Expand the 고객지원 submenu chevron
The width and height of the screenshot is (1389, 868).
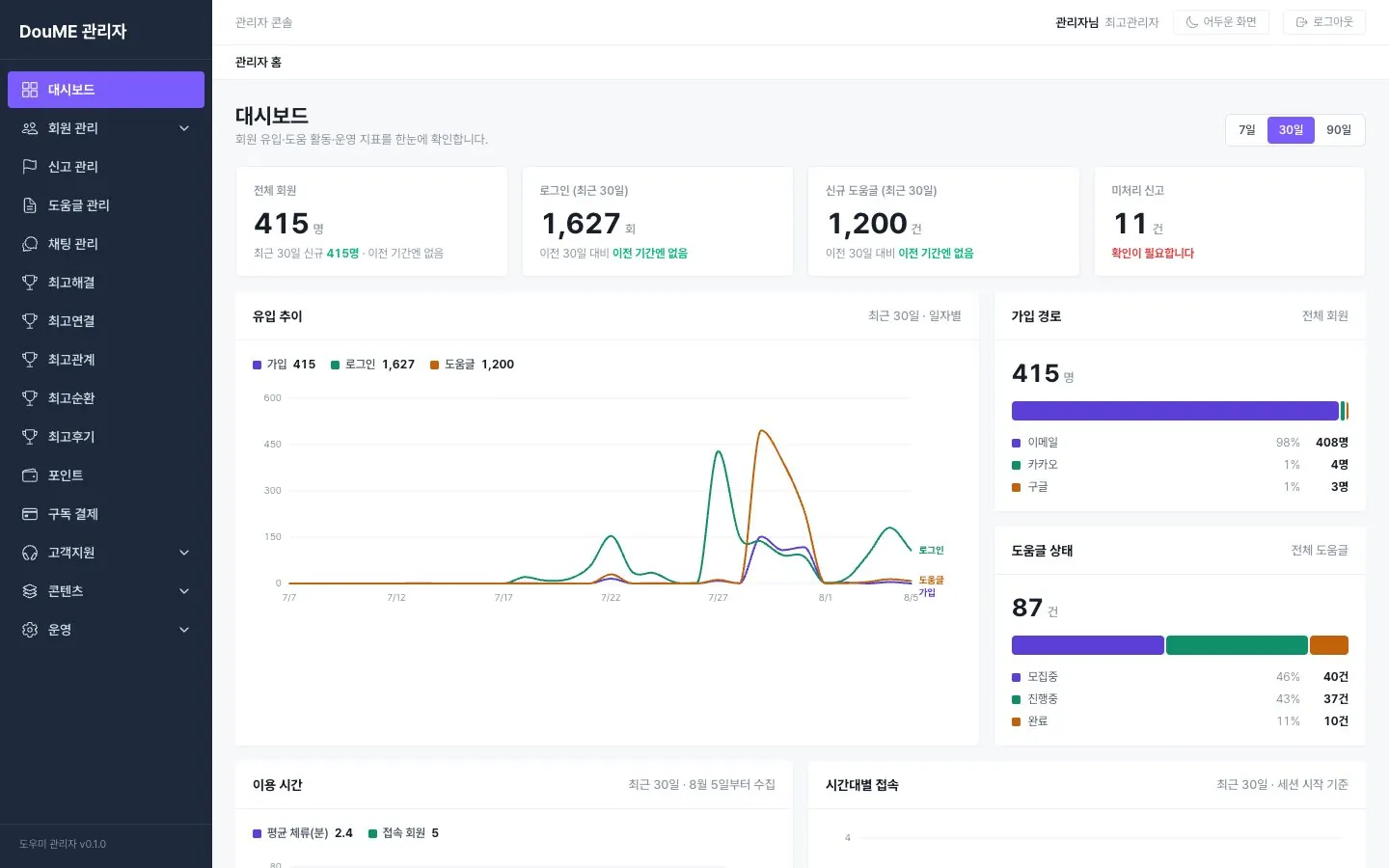(184, 553)
